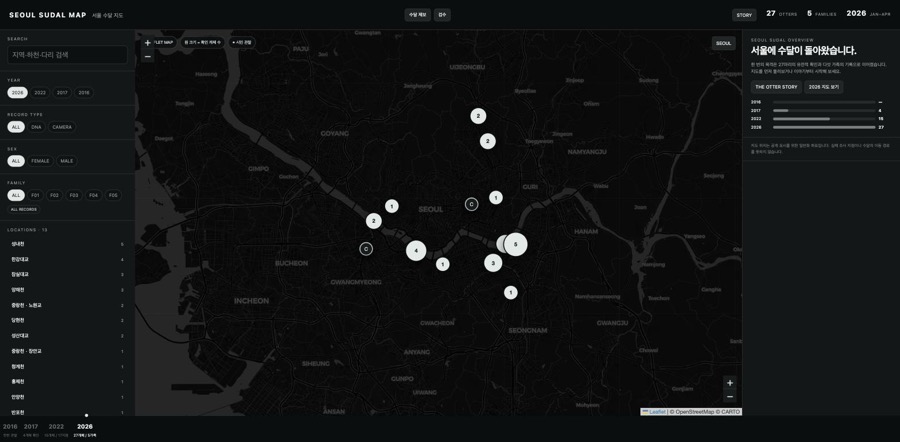Filter sex to MALE

[x=67, y=161]
